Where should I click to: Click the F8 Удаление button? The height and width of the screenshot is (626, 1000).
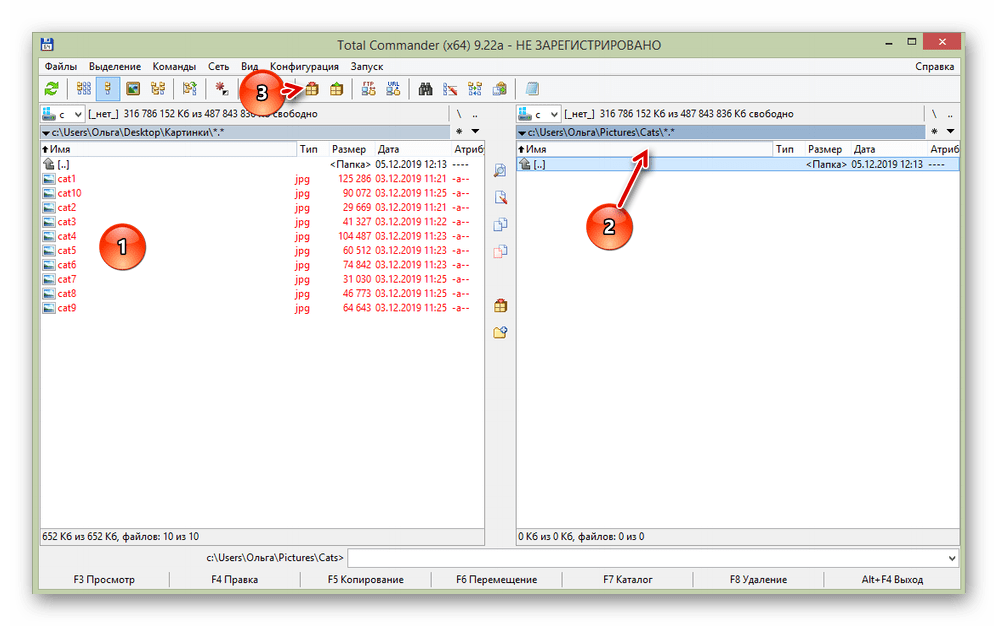[x=758, y=579]
